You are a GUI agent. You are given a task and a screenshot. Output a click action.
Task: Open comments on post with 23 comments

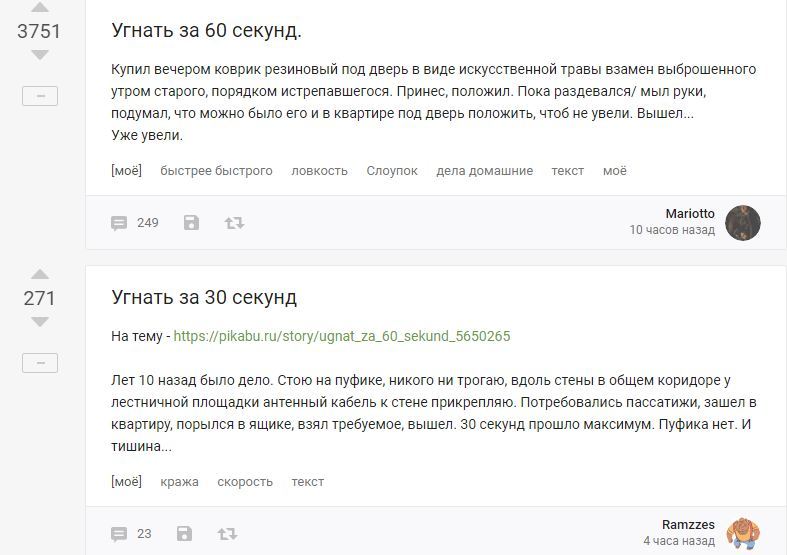(131, 534)
